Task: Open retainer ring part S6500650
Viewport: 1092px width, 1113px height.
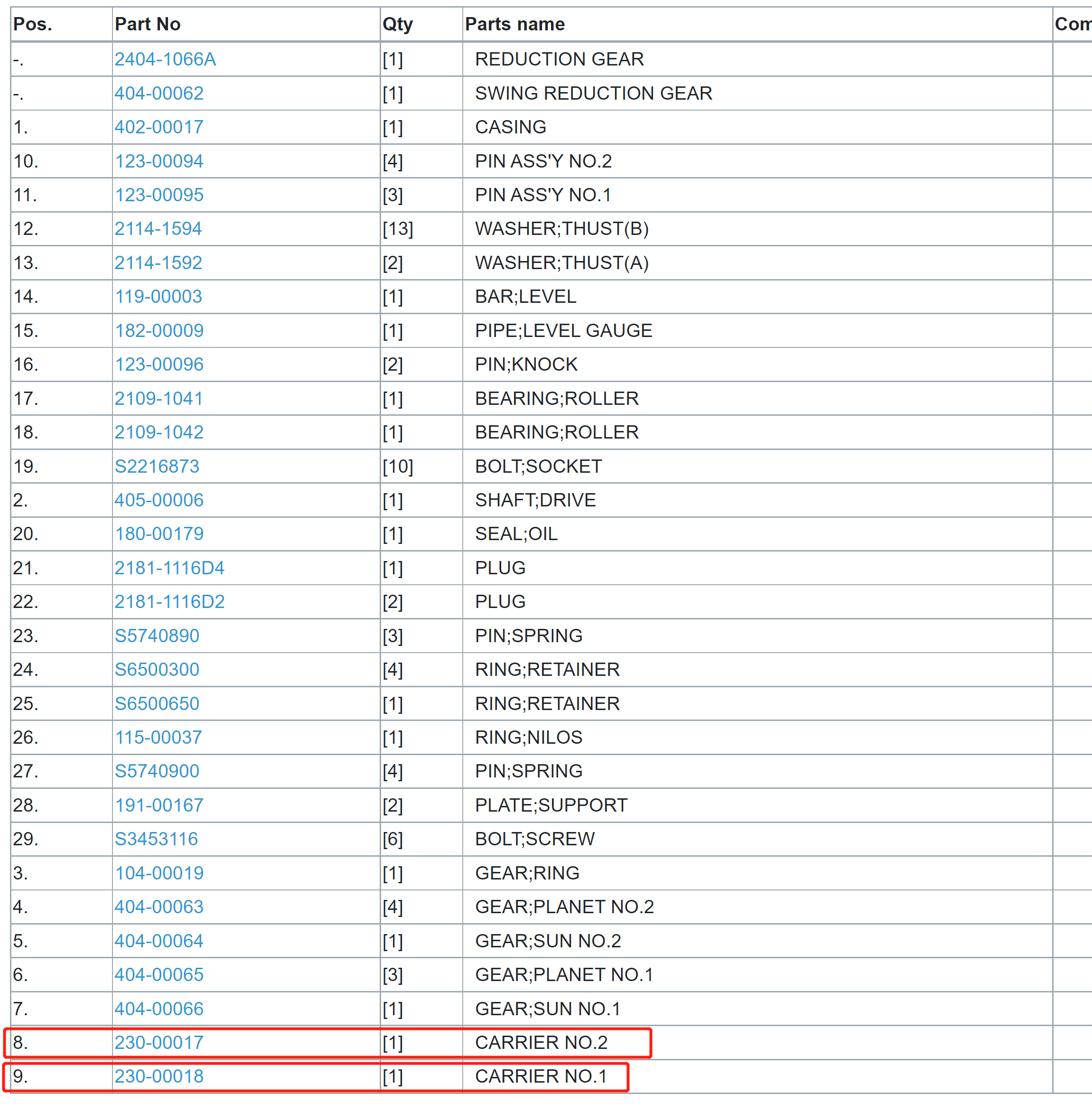Action: pos(157,704)
